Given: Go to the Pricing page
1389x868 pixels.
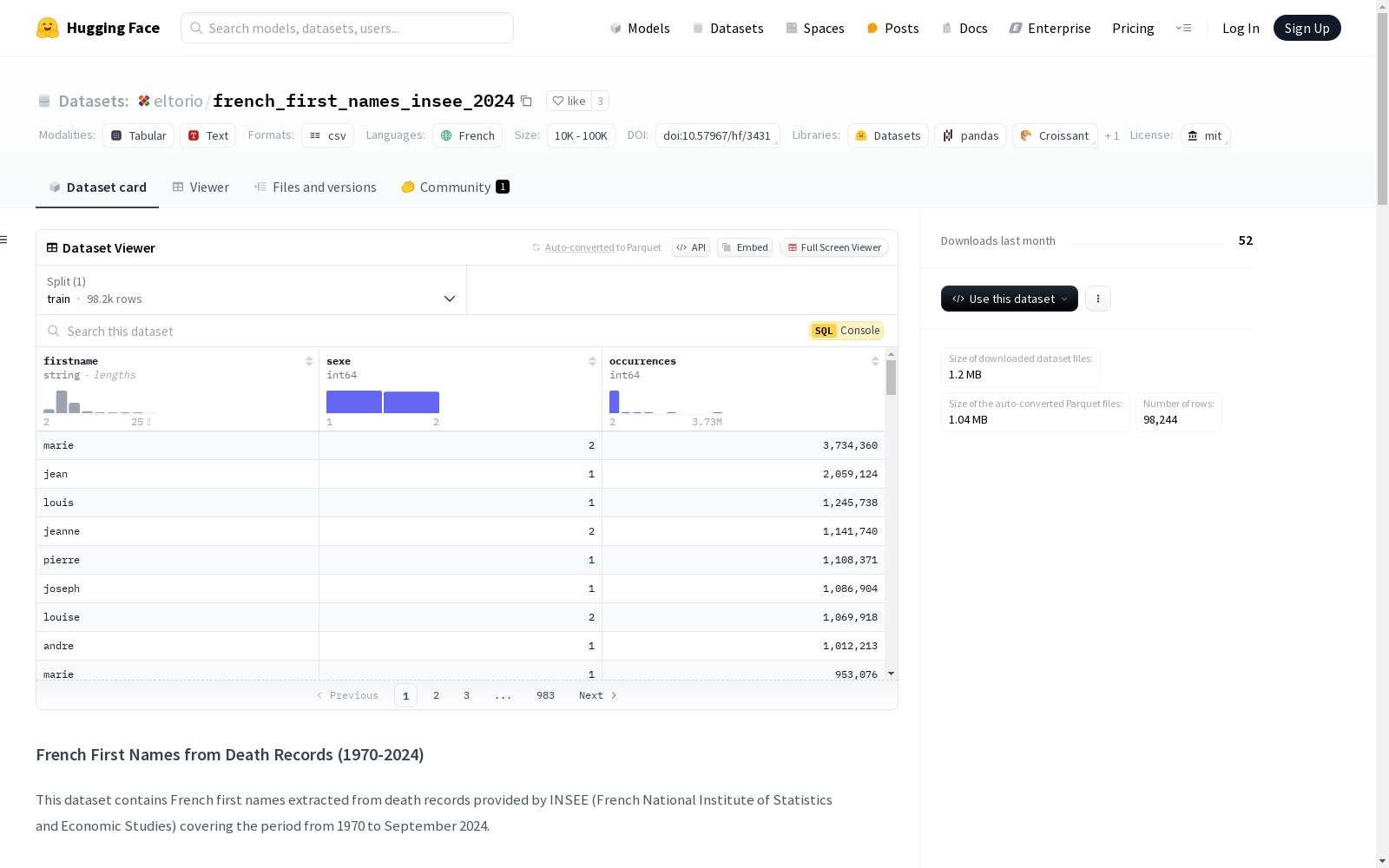Looking at the screenshot, I should click(x=1133, y=28).
